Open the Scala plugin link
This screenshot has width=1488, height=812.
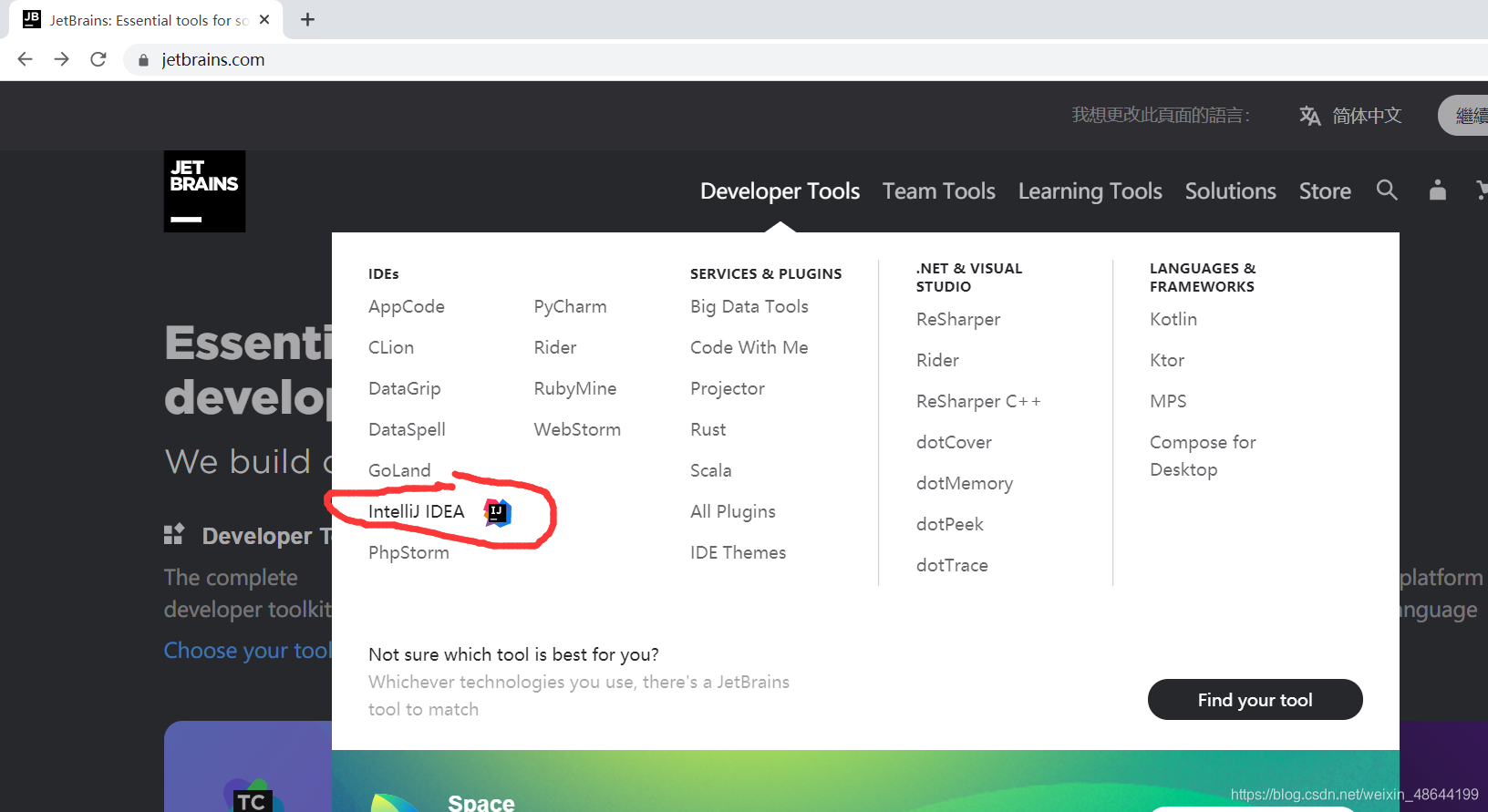click(711, 471)
